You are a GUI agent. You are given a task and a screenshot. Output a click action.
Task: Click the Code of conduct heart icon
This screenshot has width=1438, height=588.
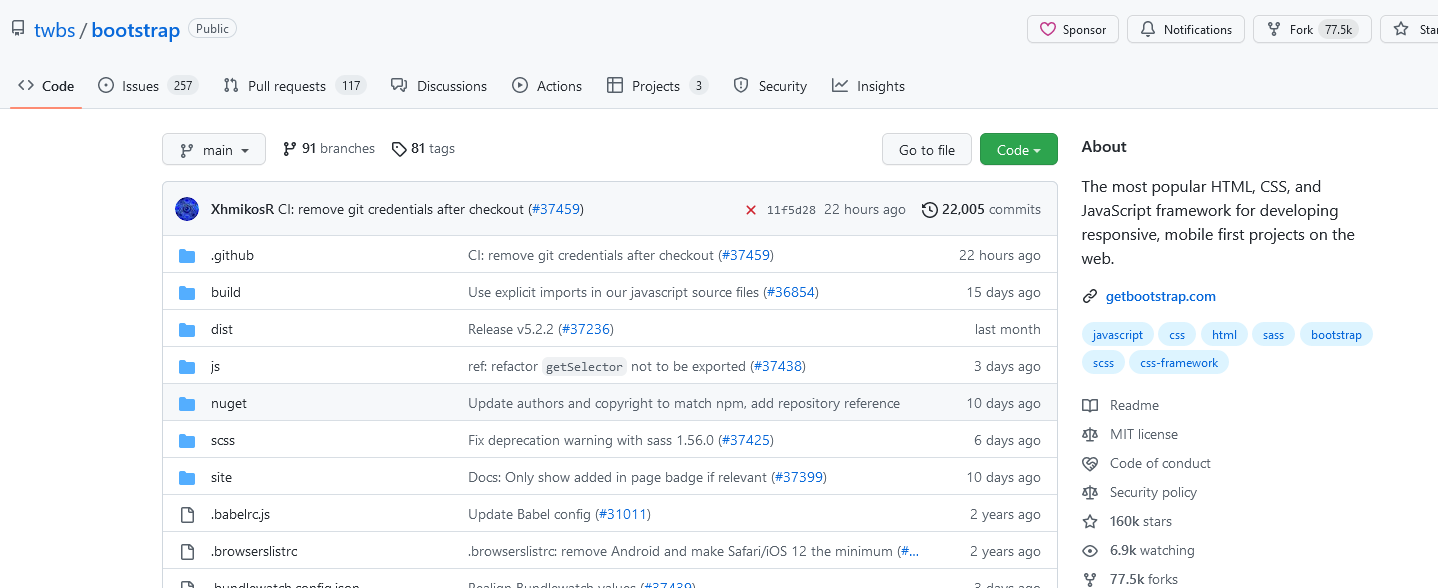click(x=1090, y=463)
